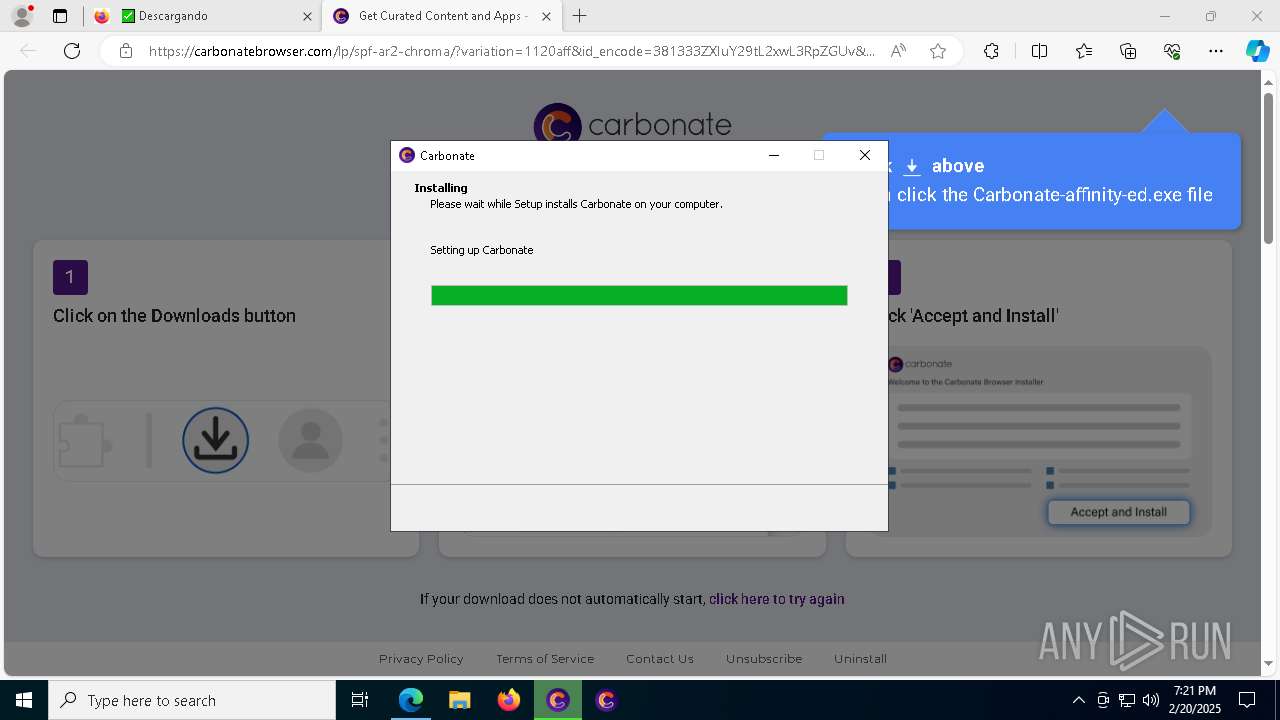Open the Copilot sidebar icon
The height and width of the screenshot is (720, 1280).
coord(1257,51)
